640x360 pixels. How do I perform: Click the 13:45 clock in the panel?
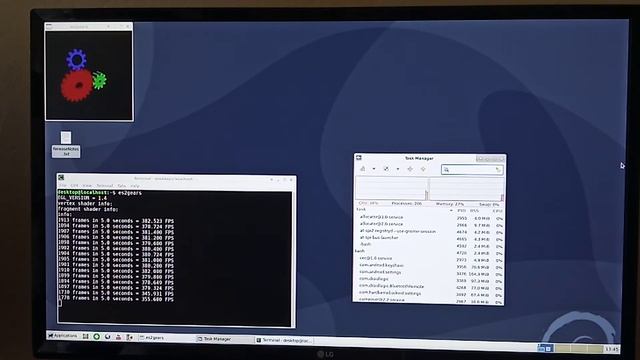coord(612,349)
